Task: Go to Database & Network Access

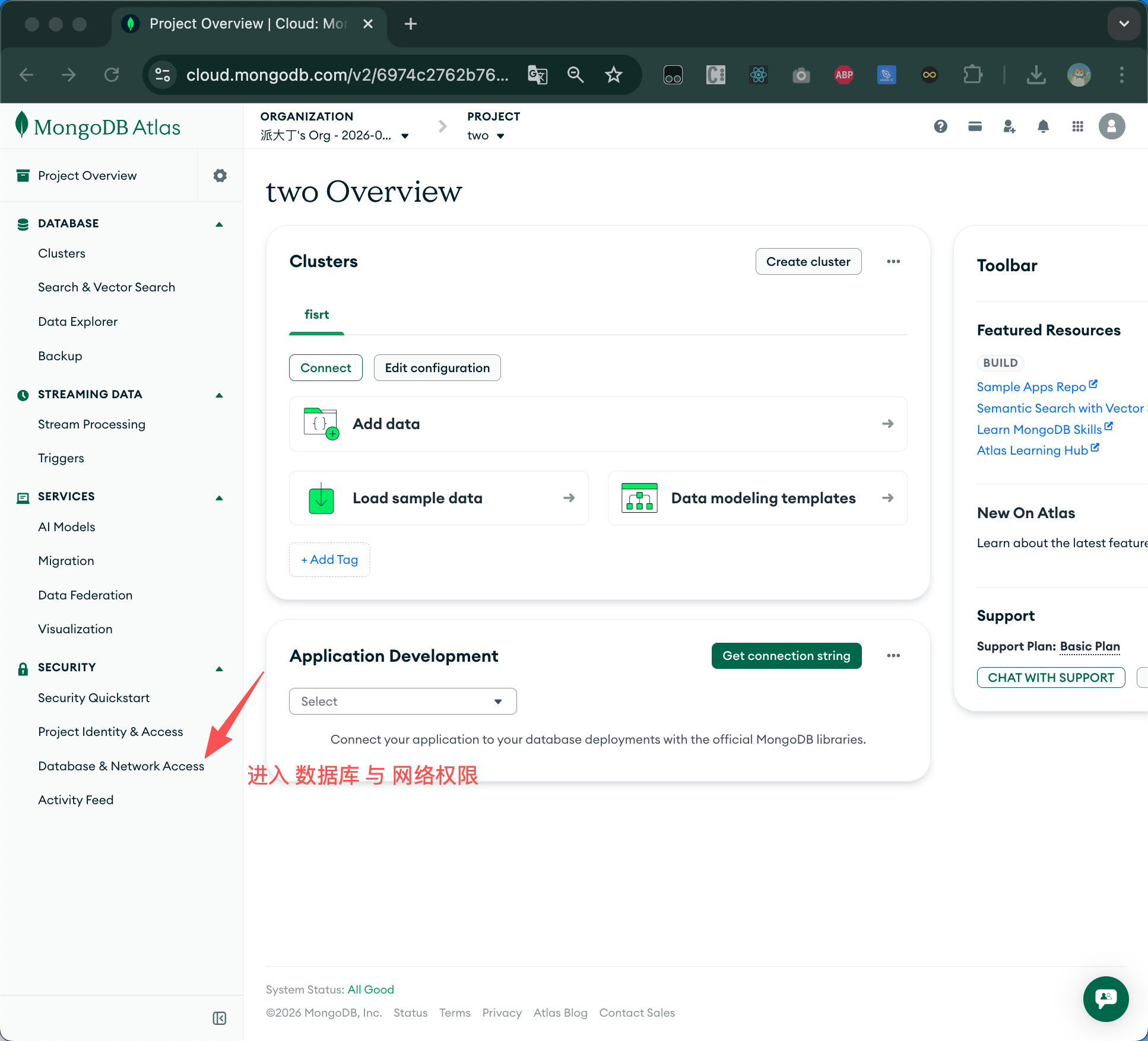Action: 121,766
